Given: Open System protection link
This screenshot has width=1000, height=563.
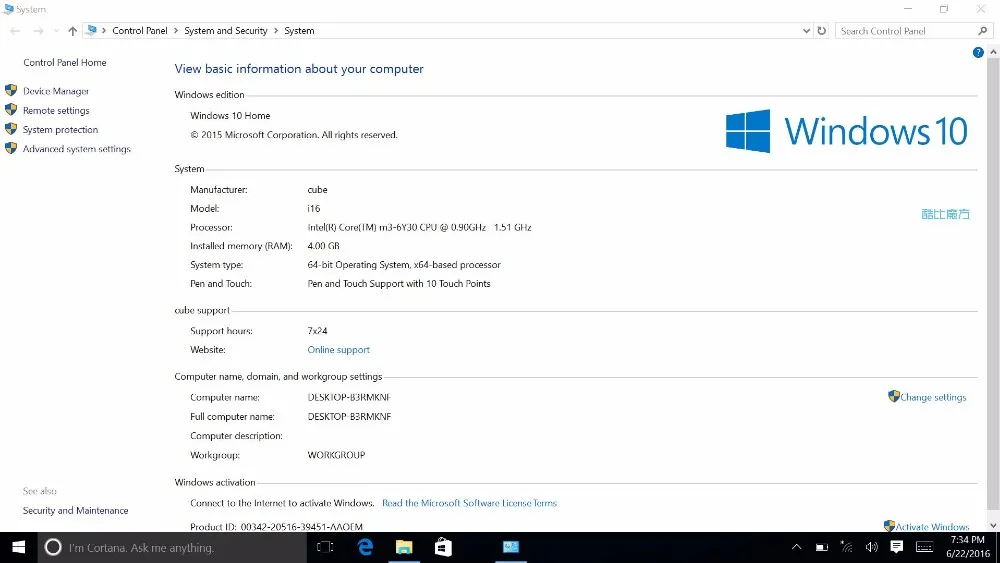Looking at the screenshot, I should pyautogui.click(x=61, y=129).
